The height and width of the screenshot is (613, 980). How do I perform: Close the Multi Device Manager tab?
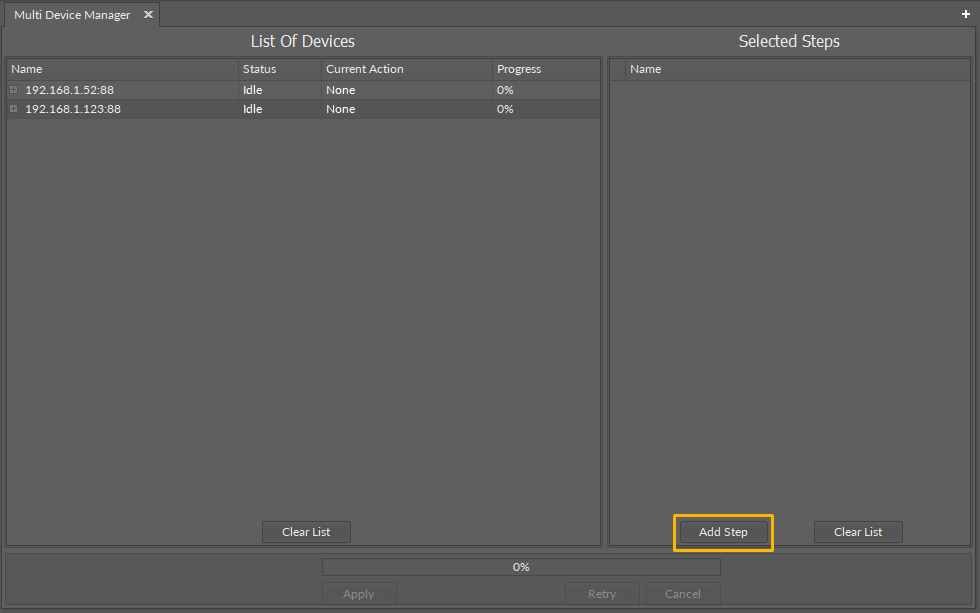tap(147, 14)
